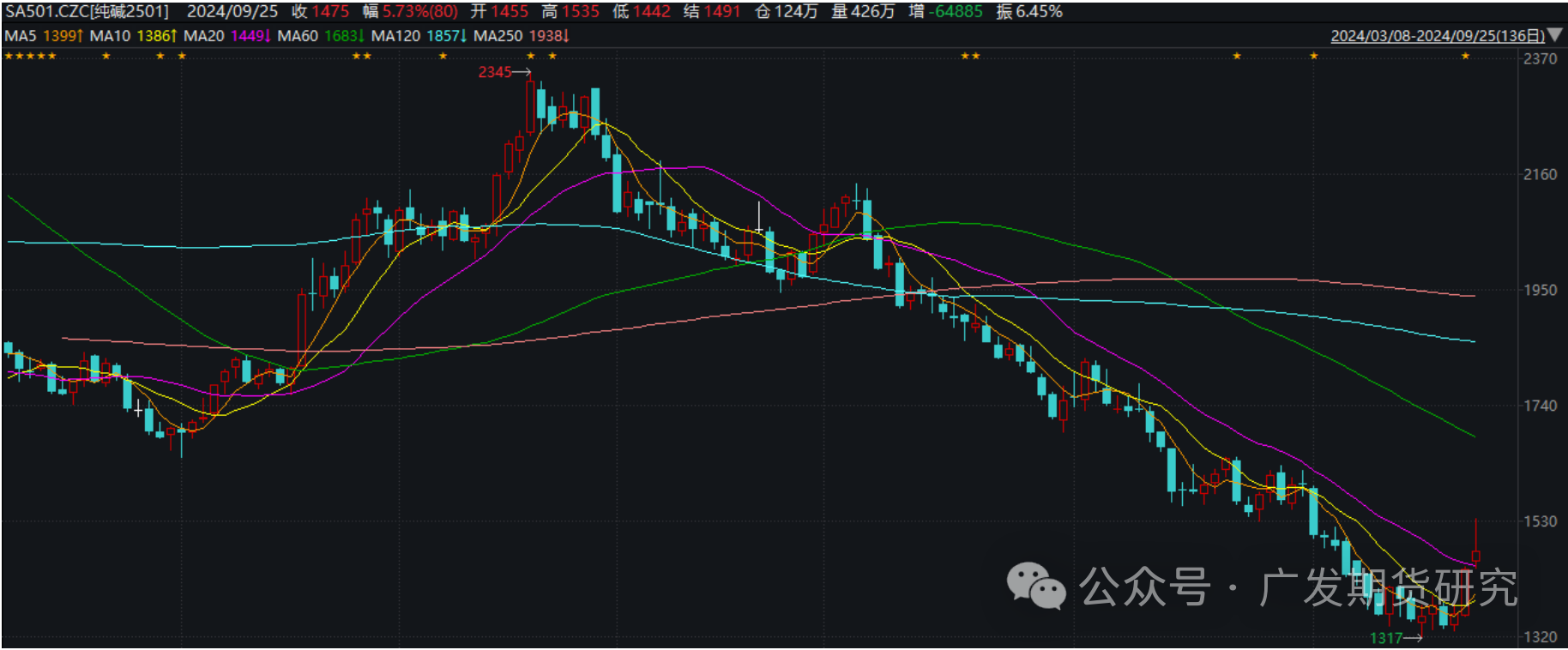Image resolution: width=1568 pixels, height=650 pixels.
Task: Click the 2370 price axis label
Action: tap(1540, 58)
